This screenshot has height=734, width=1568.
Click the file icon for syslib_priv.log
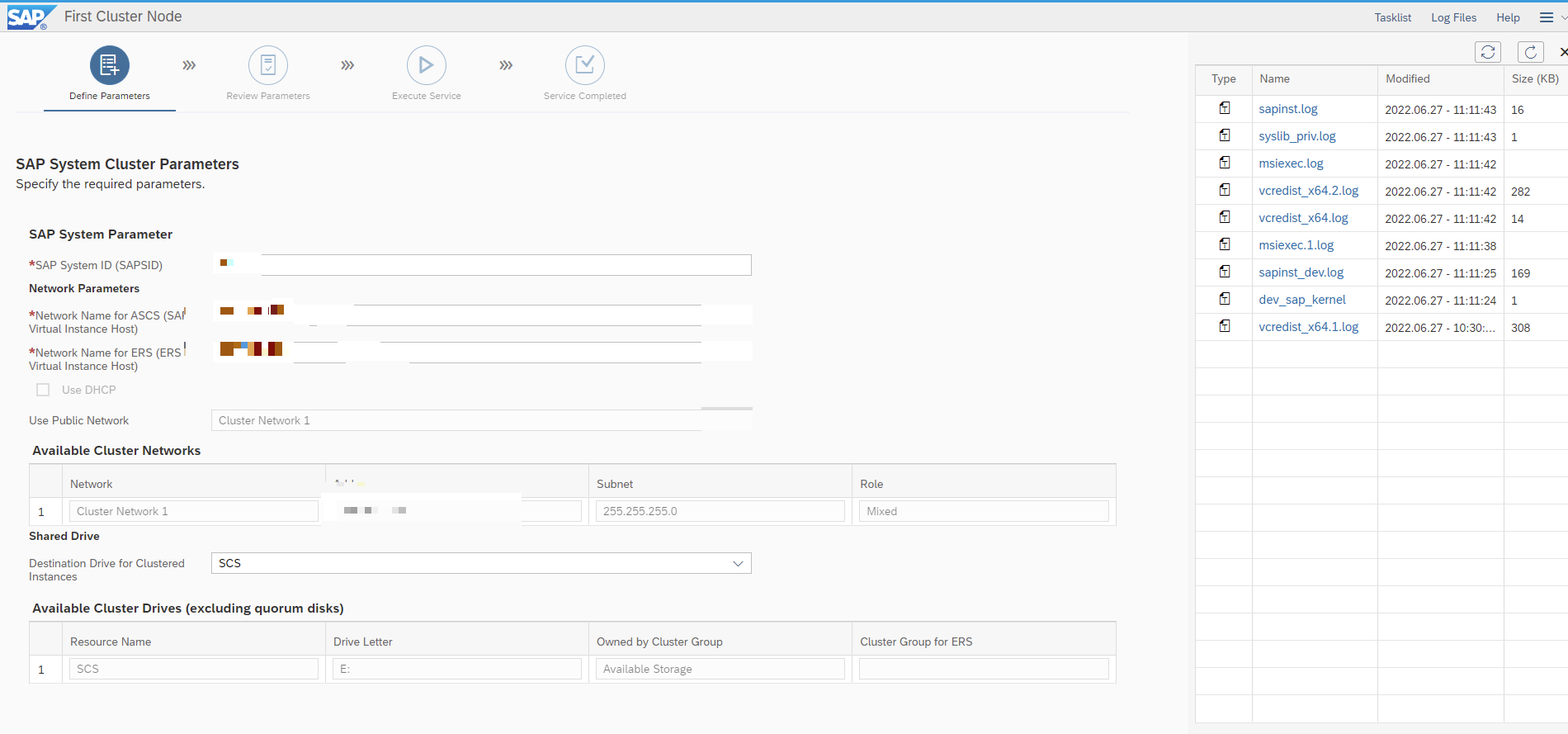tap(1225, 135)
